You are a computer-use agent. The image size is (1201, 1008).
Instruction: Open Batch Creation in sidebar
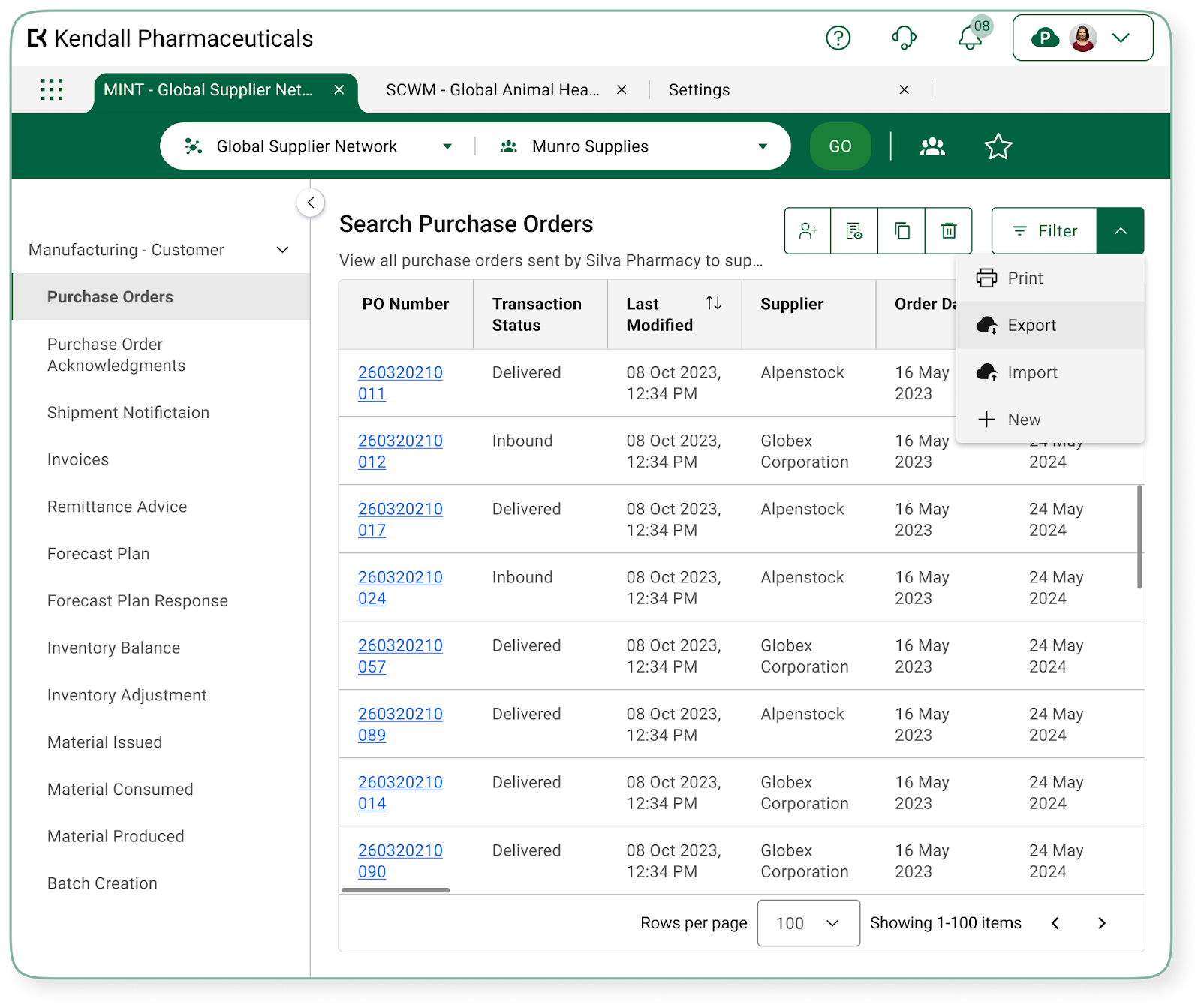click(x=102, y=884)
